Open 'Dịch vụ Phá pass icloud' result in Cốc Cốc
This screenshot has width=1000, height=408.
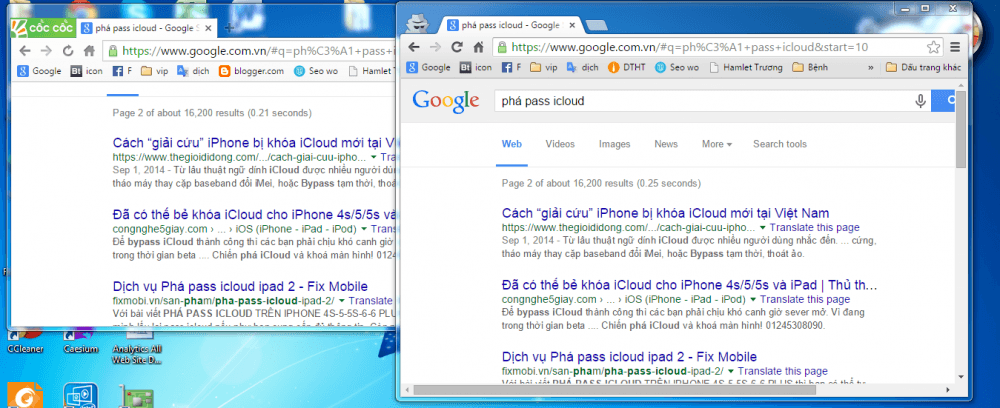click(x=240, y=286)
